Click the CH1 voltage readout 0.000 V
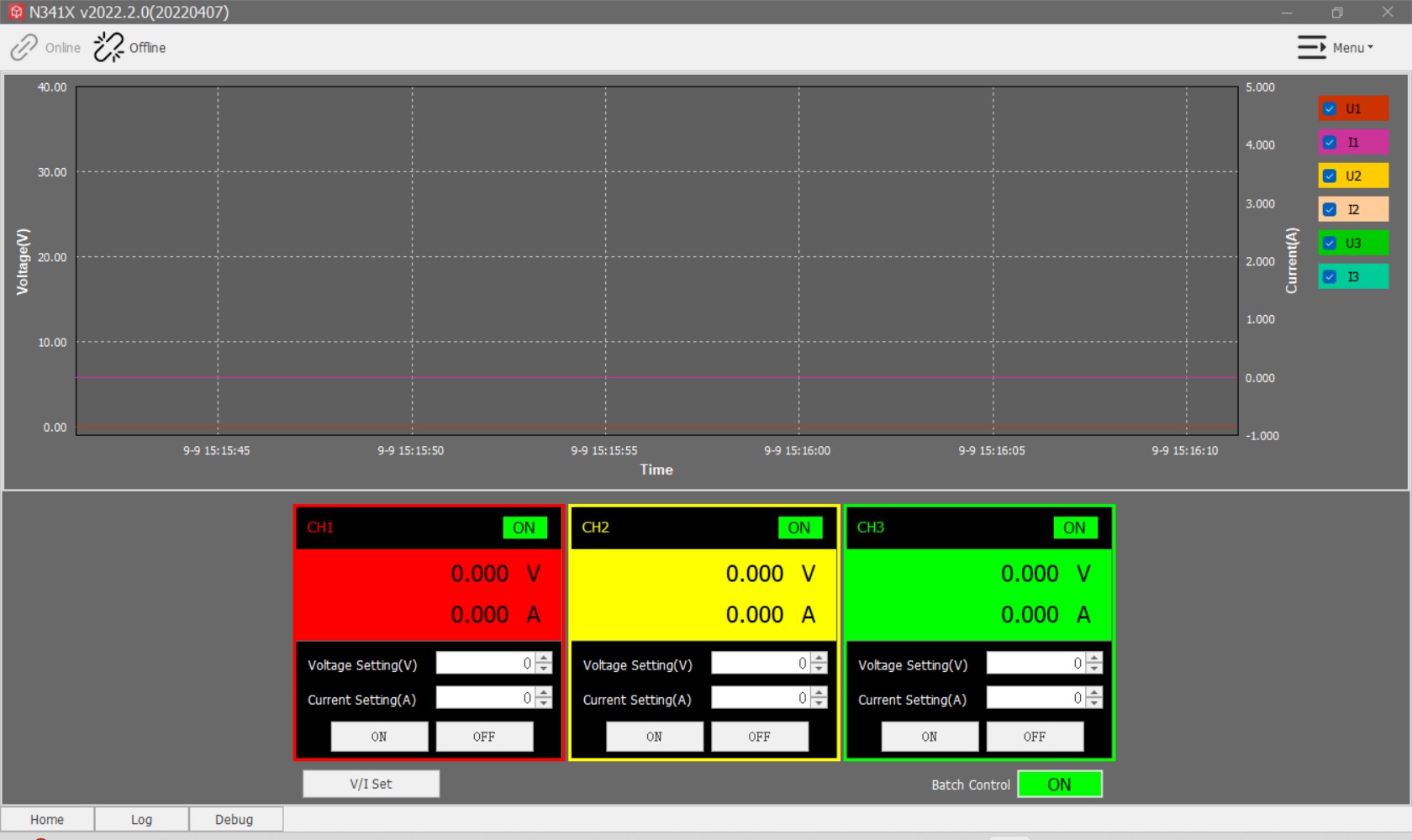This screenshot has width=1412, height=840. click(x=496, y=574)
